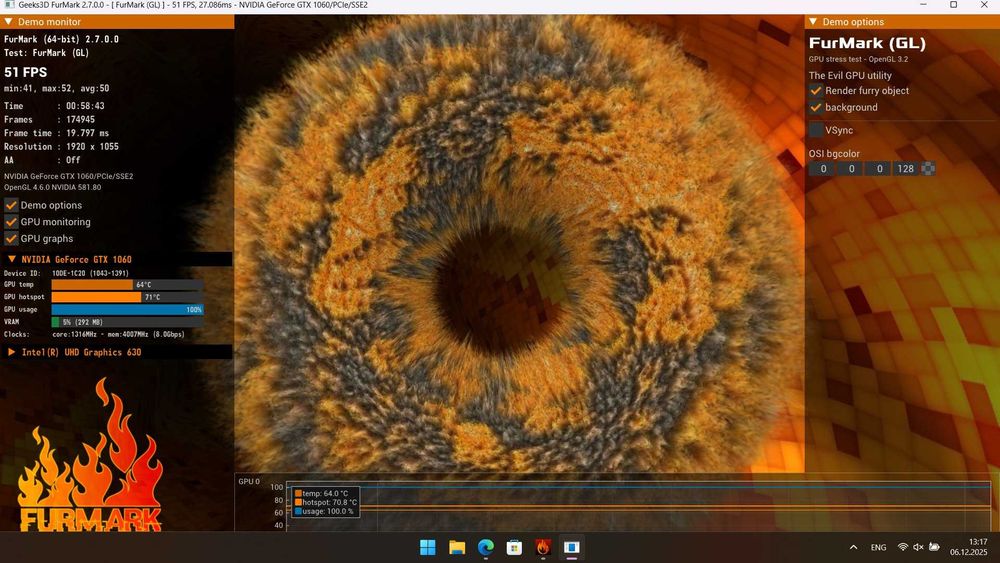Expand the Intel(R) UHD Graphics 630 section
The height and width of the screenshot is (563, 1000).
click(x=11, y=352)
